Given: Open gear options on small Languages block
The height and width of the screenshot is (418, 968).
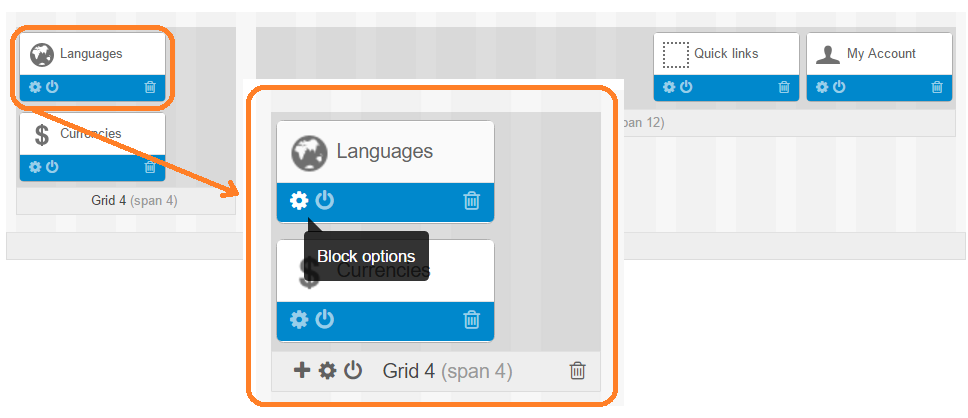Looking at the screenshot, I should 35,87.
